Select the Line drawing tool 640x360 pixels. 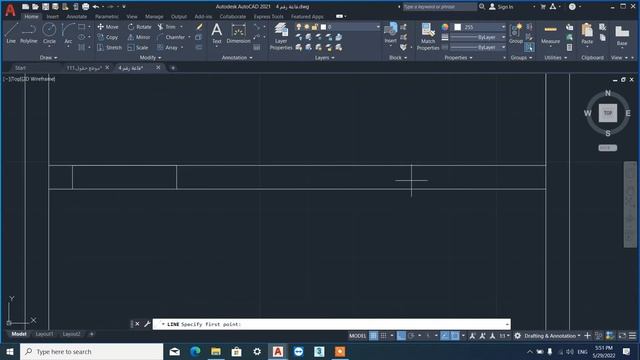11,33
